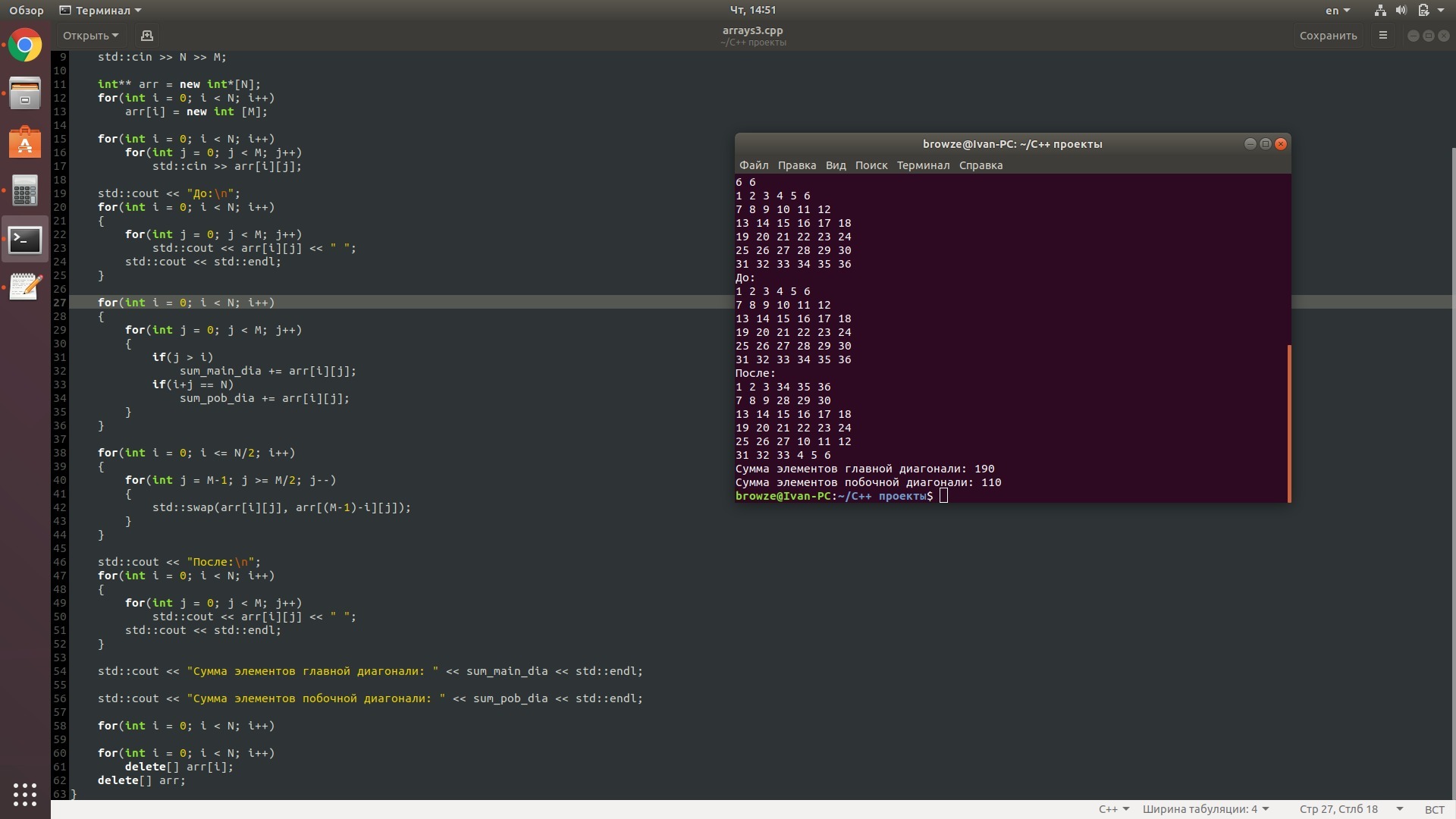Open the Правка menu in terminal
1456x819 pixels.
797,165
